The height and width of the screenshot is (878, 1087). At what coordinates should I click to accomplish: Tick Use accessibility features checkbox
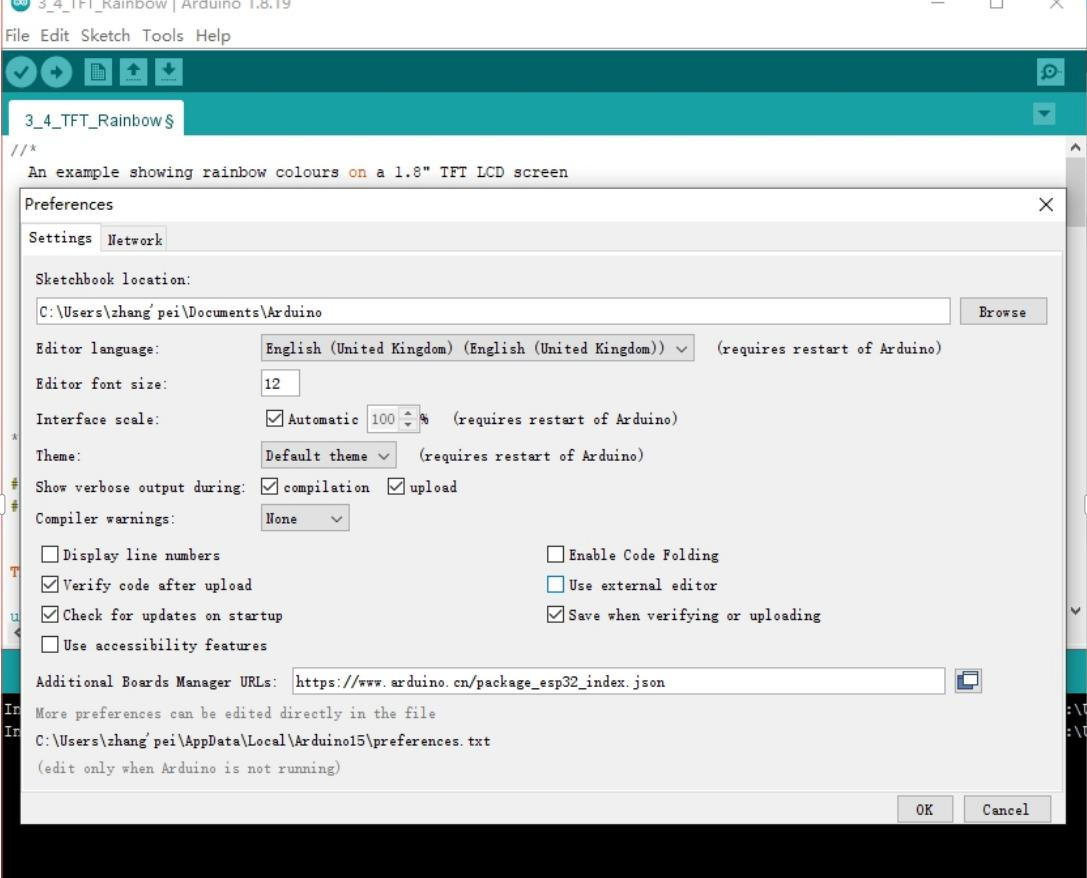(50, 645)
